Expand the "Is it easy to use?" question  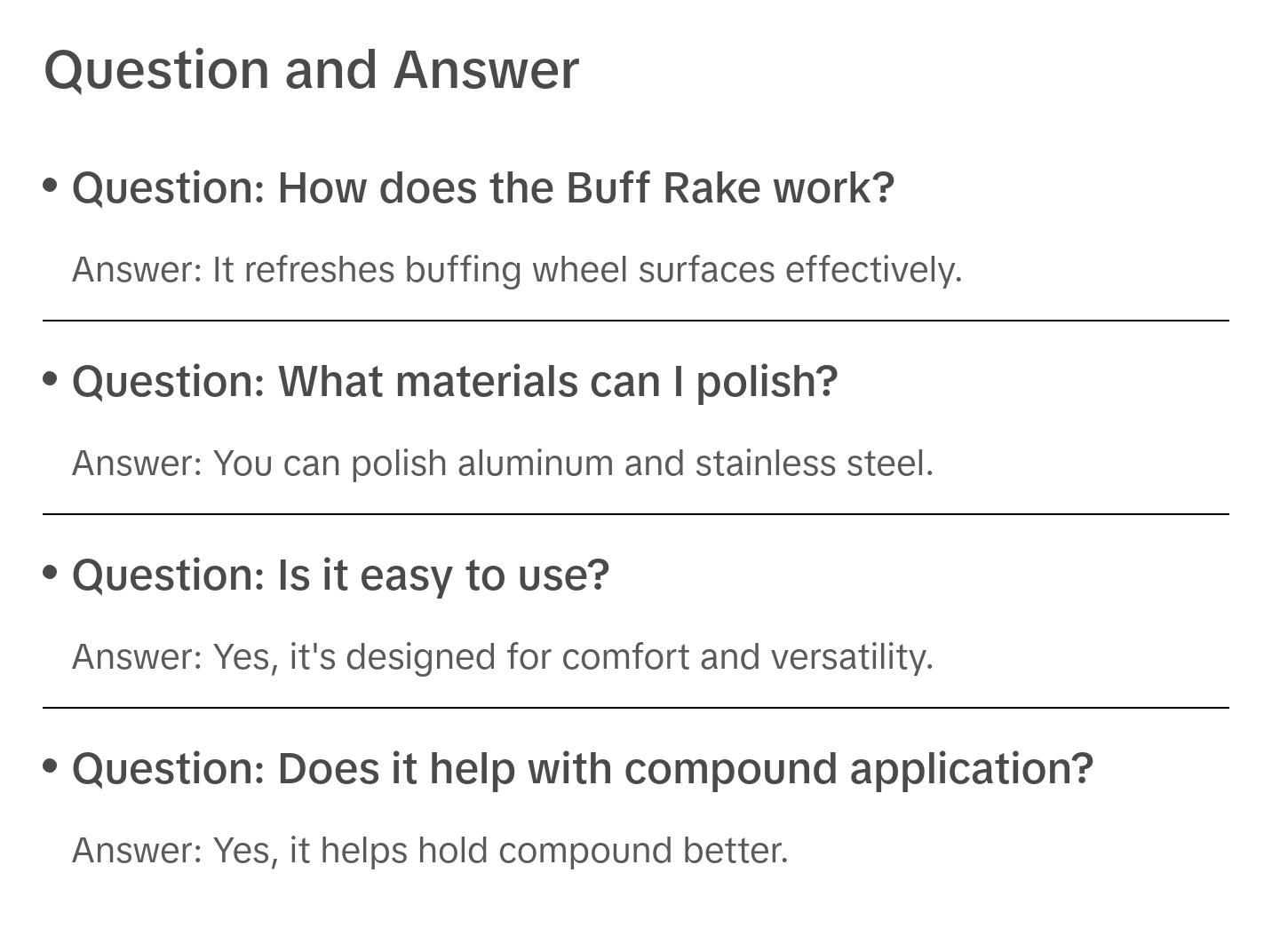point(341,575)
